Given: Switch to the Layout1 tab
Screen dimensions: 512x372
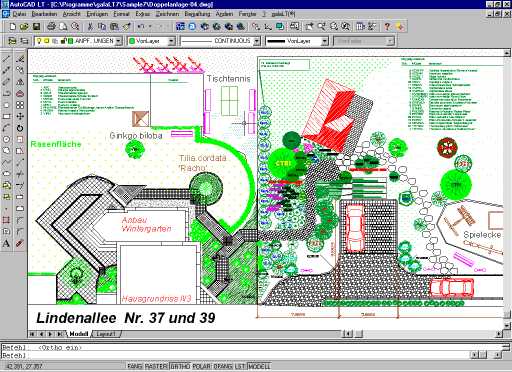Looking at the screenshot, I should point(106,334).
